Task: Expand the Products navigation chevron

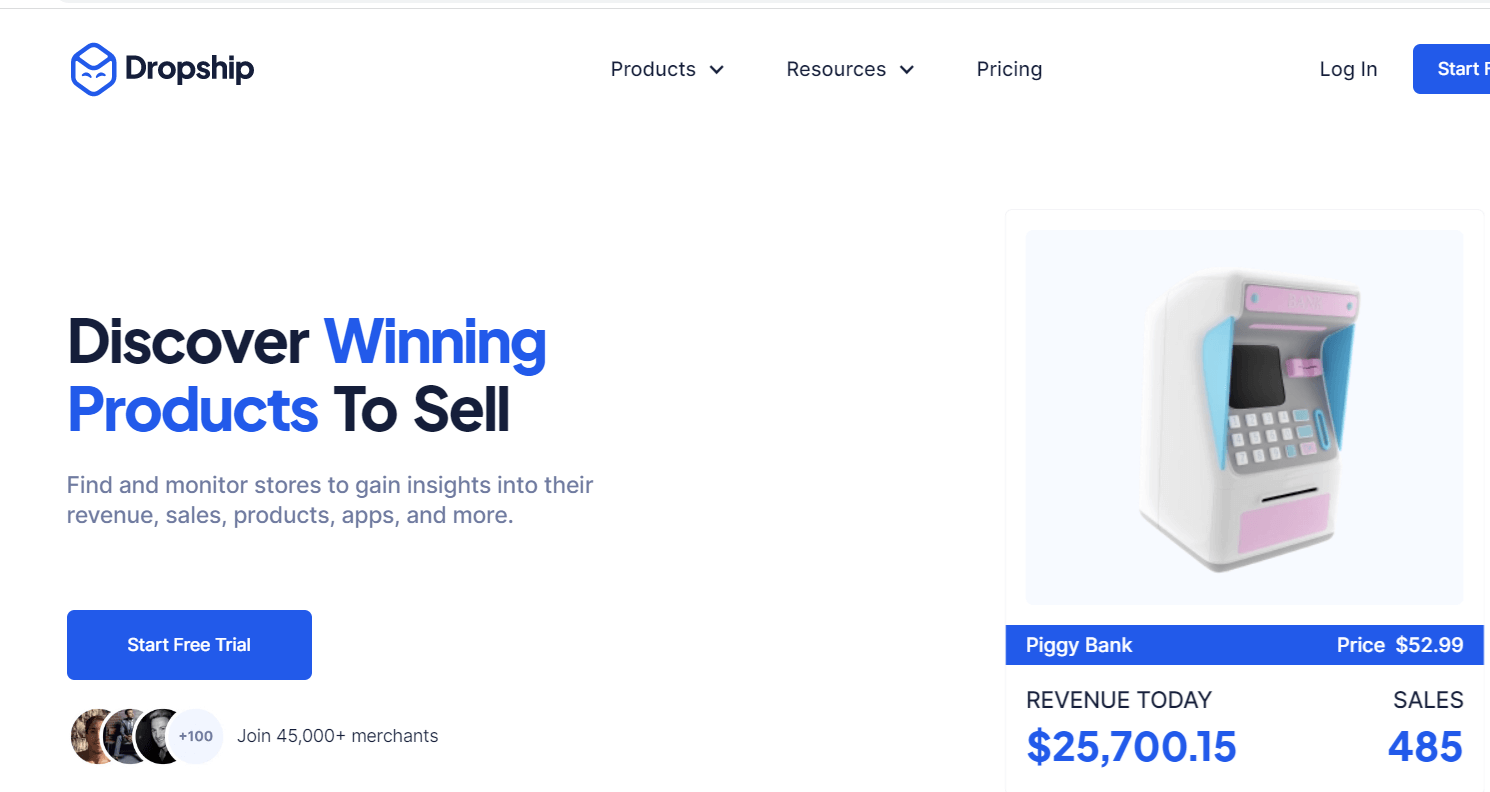Action: tap(716, 70)
